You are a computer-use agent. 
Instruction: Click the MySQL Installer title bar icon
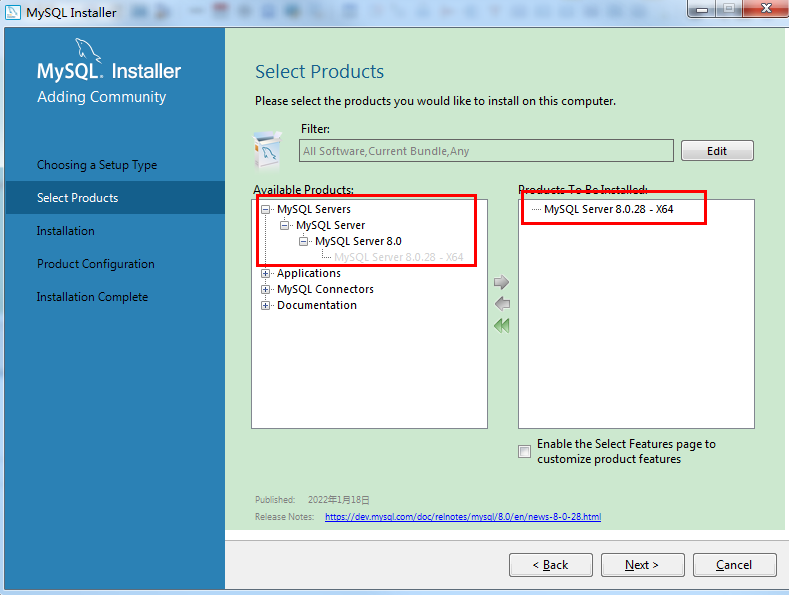[13, 12]
